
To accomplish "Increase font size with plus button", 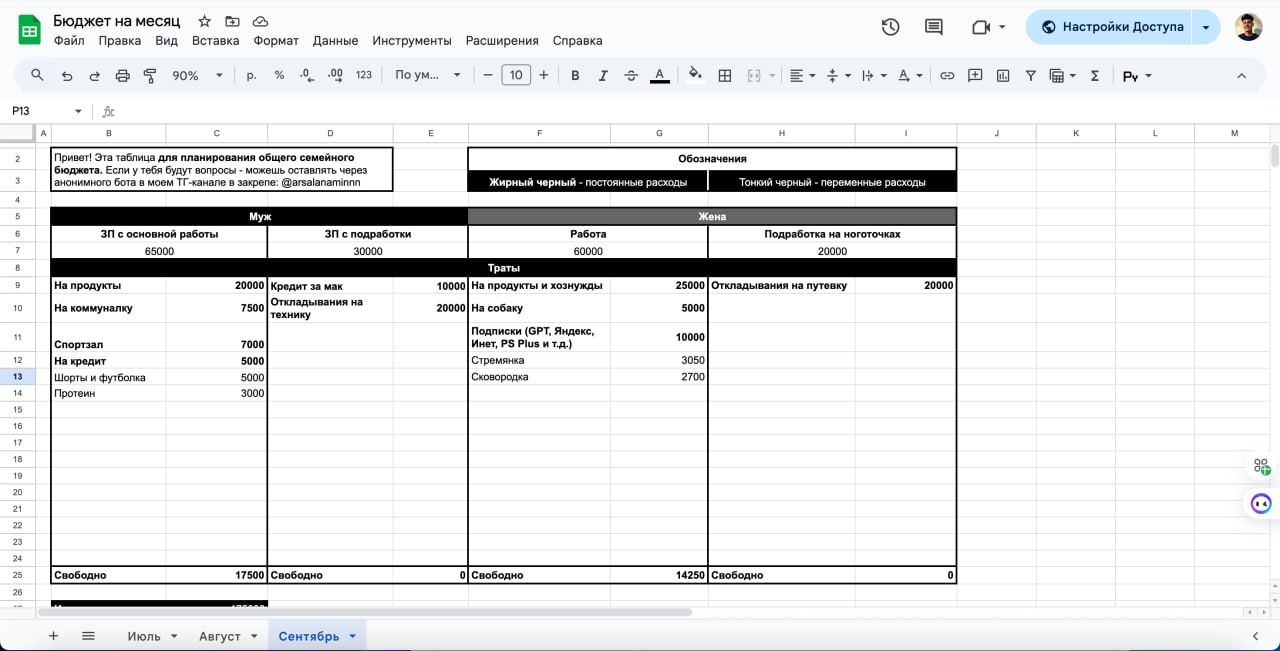I will [544, 75].
